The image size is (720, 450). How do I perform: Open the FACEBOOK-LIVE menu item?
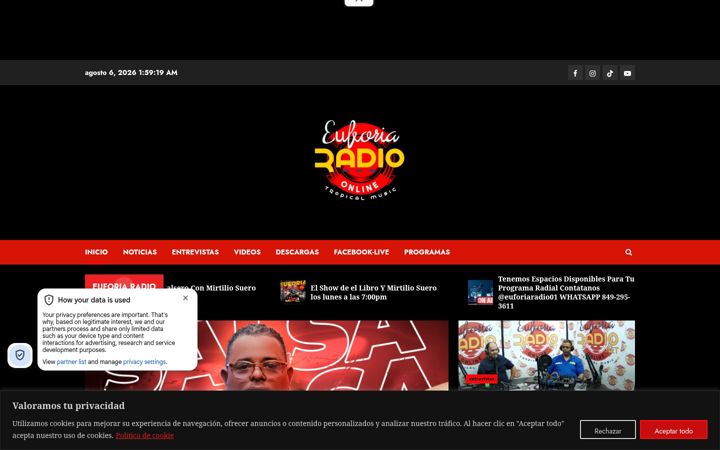pyautogui.click(x=361, y=252)
